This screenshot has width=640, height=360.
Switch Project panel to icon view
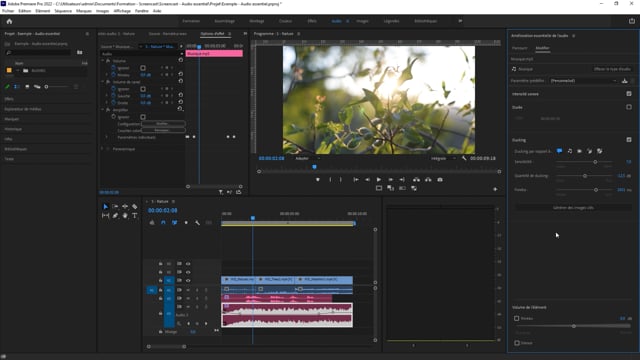pyautogui.click(x=27, y=87)
